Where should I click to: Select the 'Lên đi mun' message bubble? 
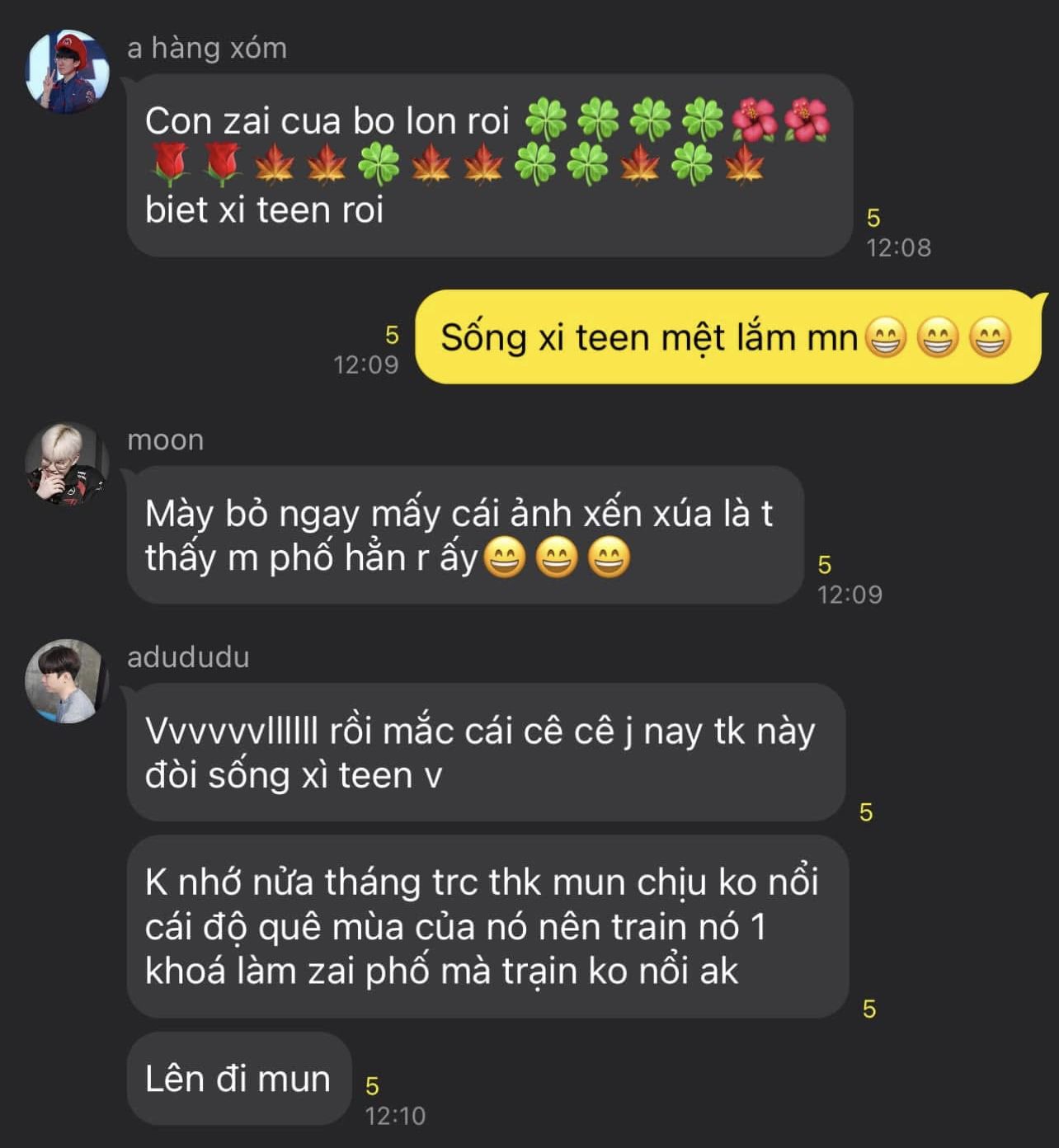[239, 1078]
